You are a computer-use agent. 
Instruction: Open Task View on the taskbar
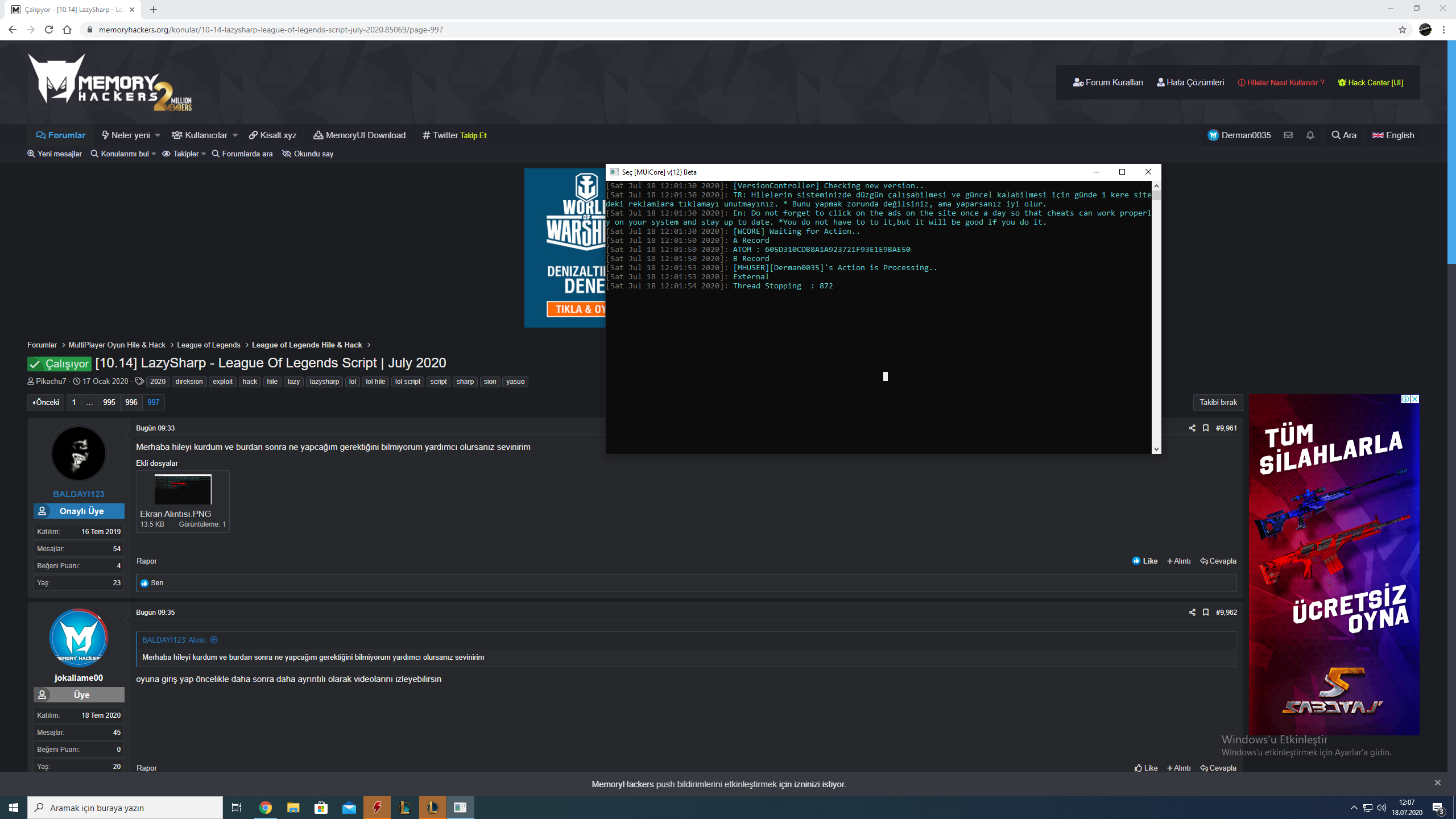click(237, 808)
